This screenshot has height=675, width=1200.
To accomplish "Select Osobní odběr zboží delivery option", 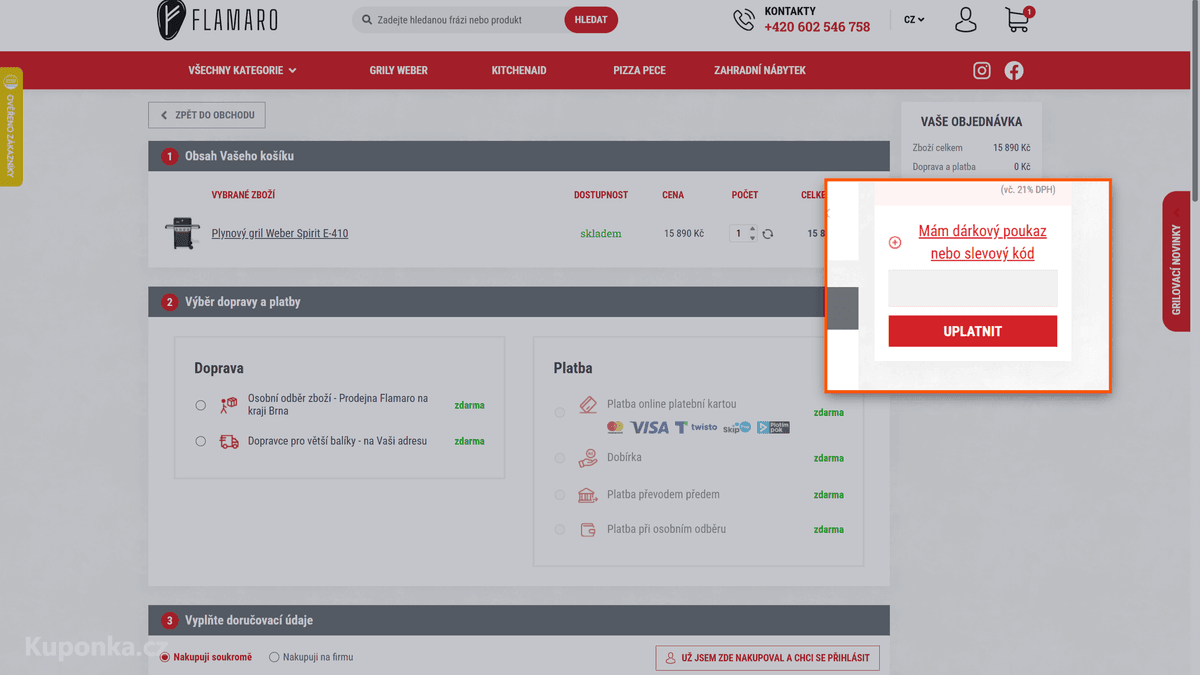I will [201, 405].
